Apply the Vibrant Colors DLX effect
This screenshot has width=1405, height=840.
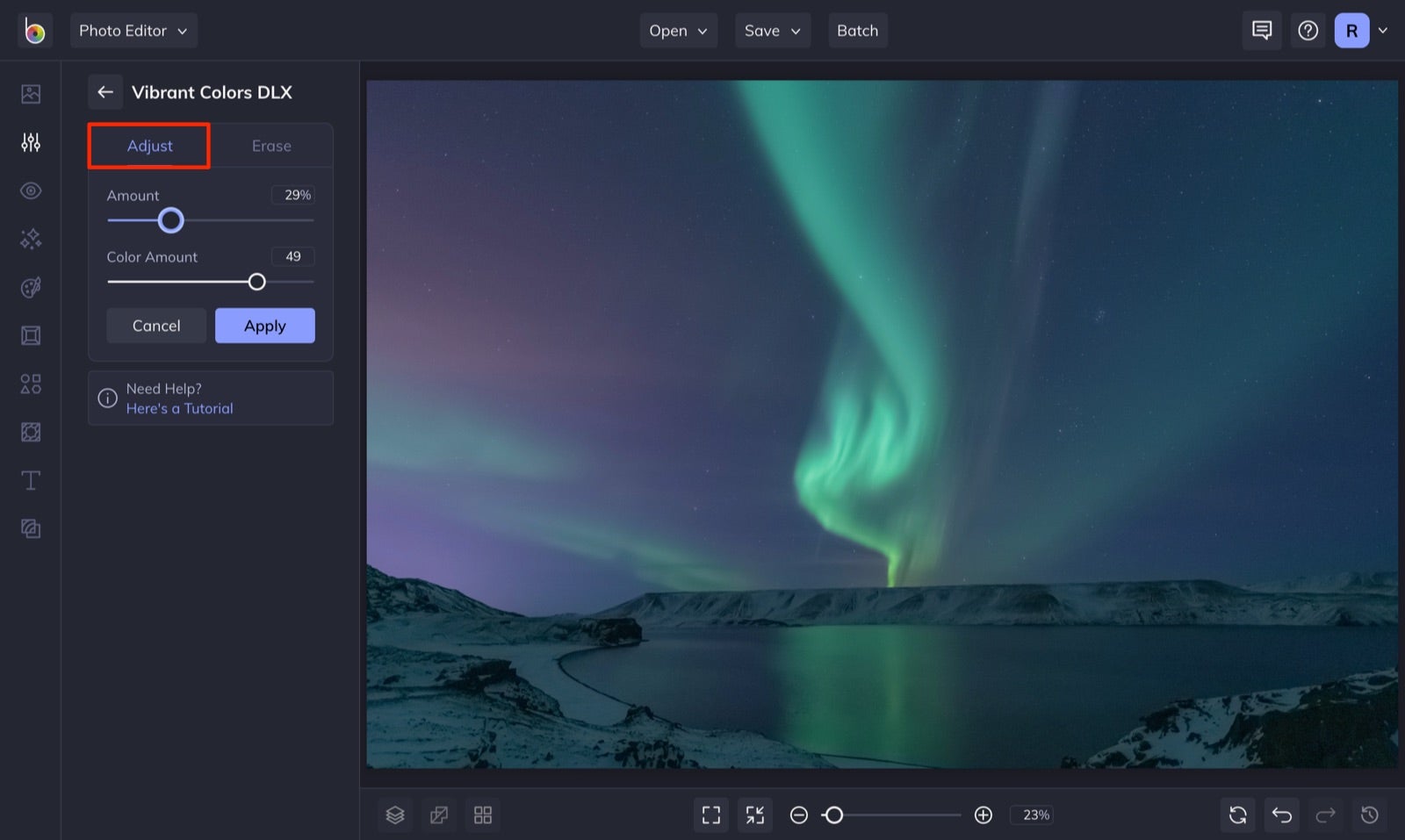pyautogui.click(x=264, y=325)
